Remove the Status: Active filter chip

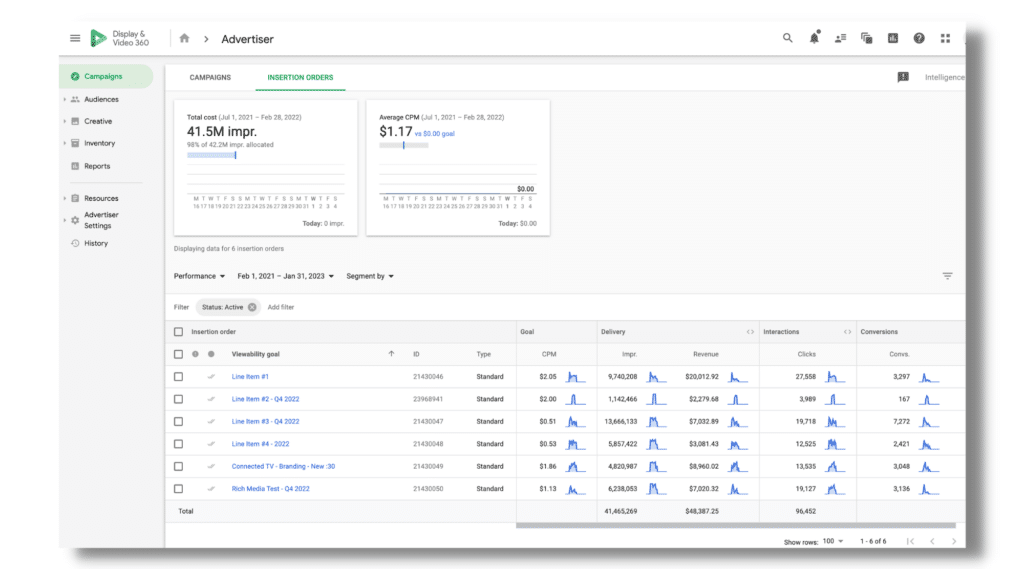pyautogui.click(x=252, y=307)
